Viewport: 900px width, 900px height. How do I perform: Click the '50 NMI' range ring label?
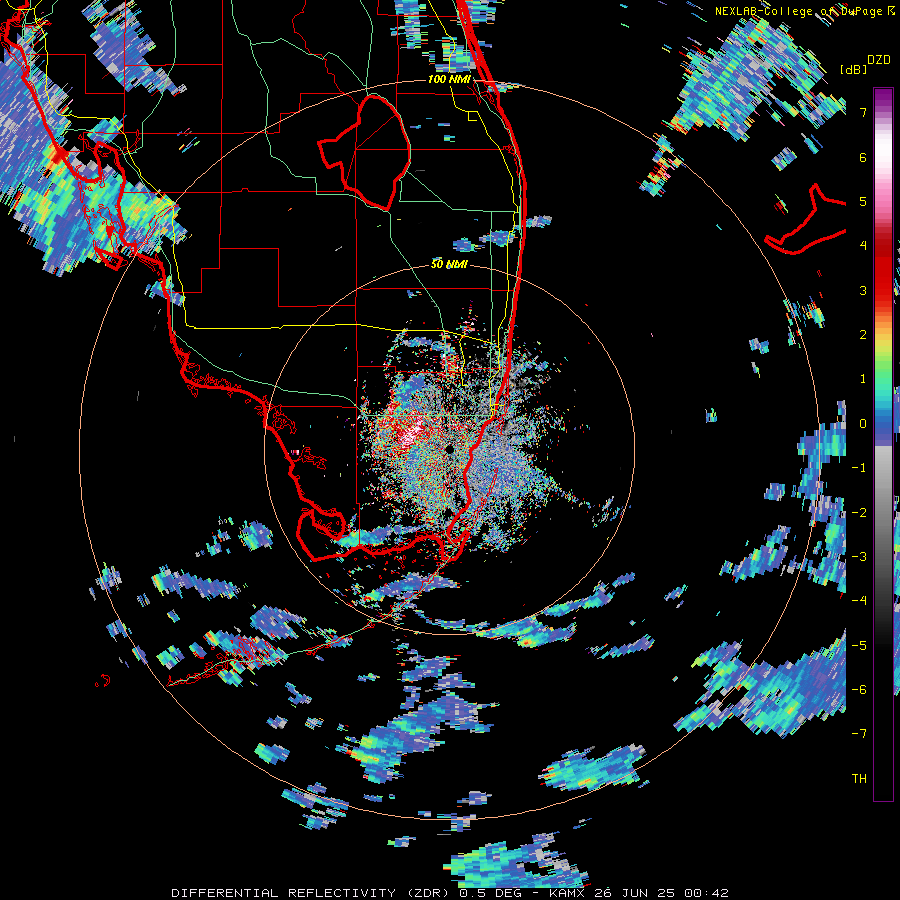449,264
